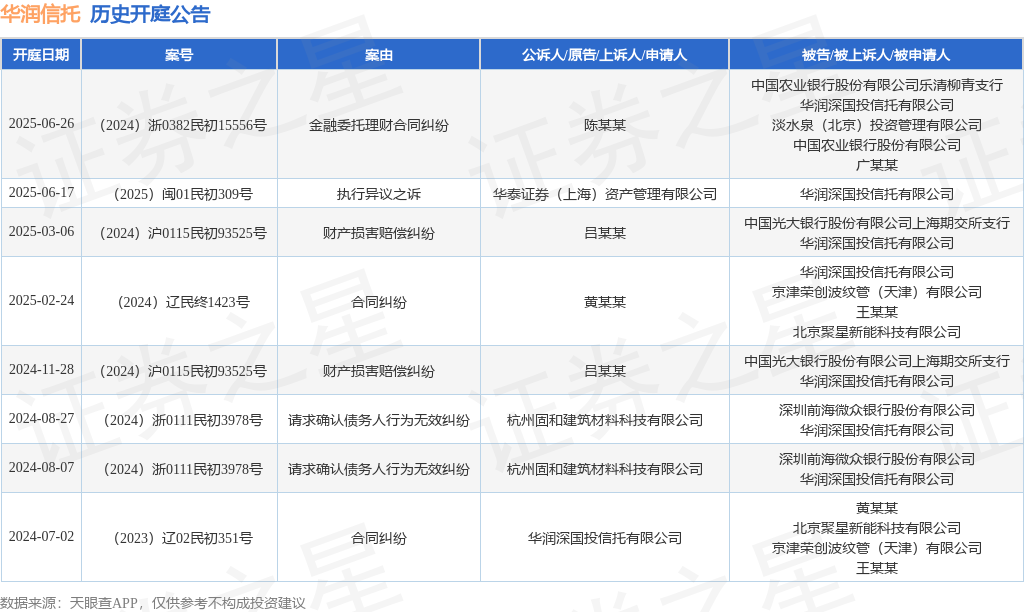Select the 案号 column header

tap(179, 55)
